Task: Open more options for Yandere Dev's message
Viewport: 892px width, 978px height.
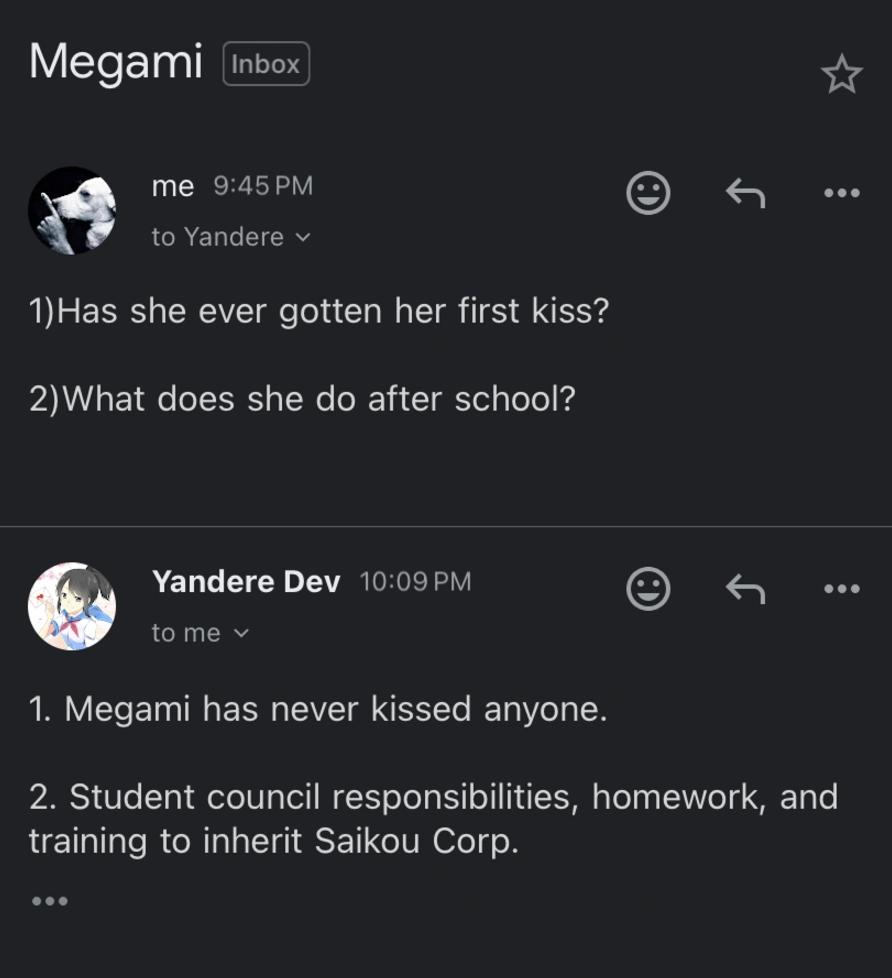Action: [841, 589]
